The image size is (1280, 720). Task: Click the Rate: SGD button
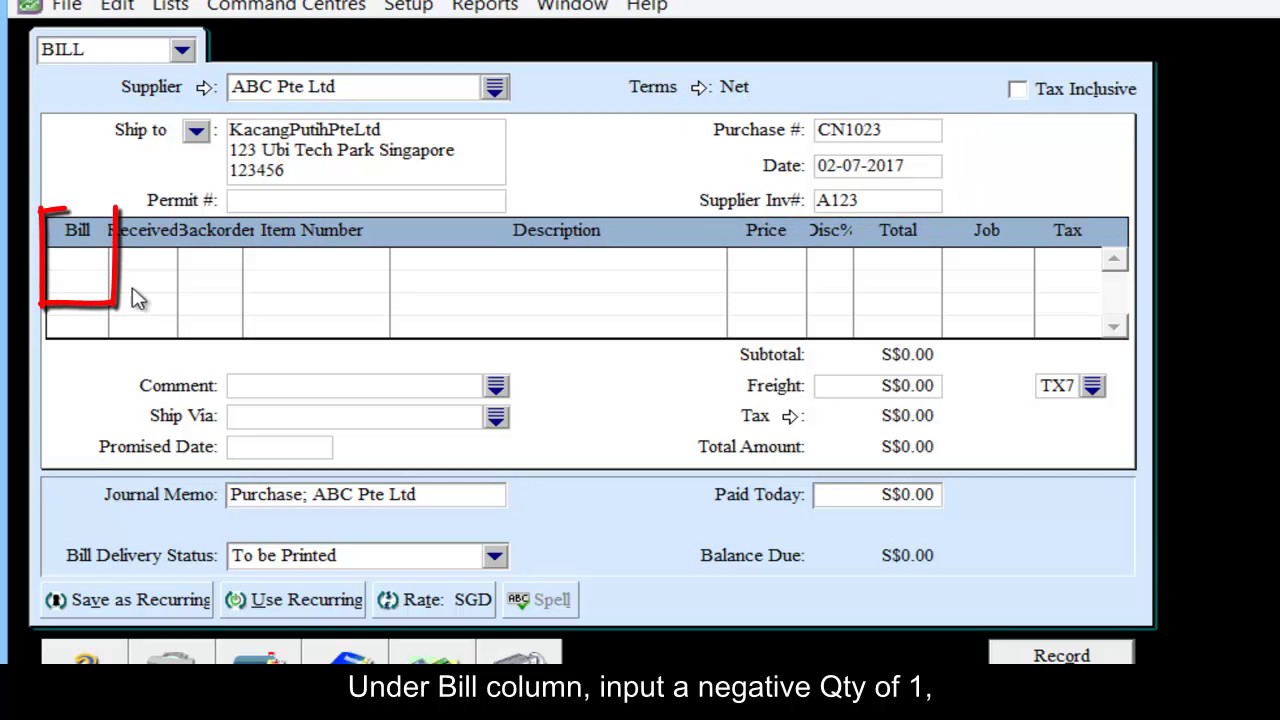[435, 600]
